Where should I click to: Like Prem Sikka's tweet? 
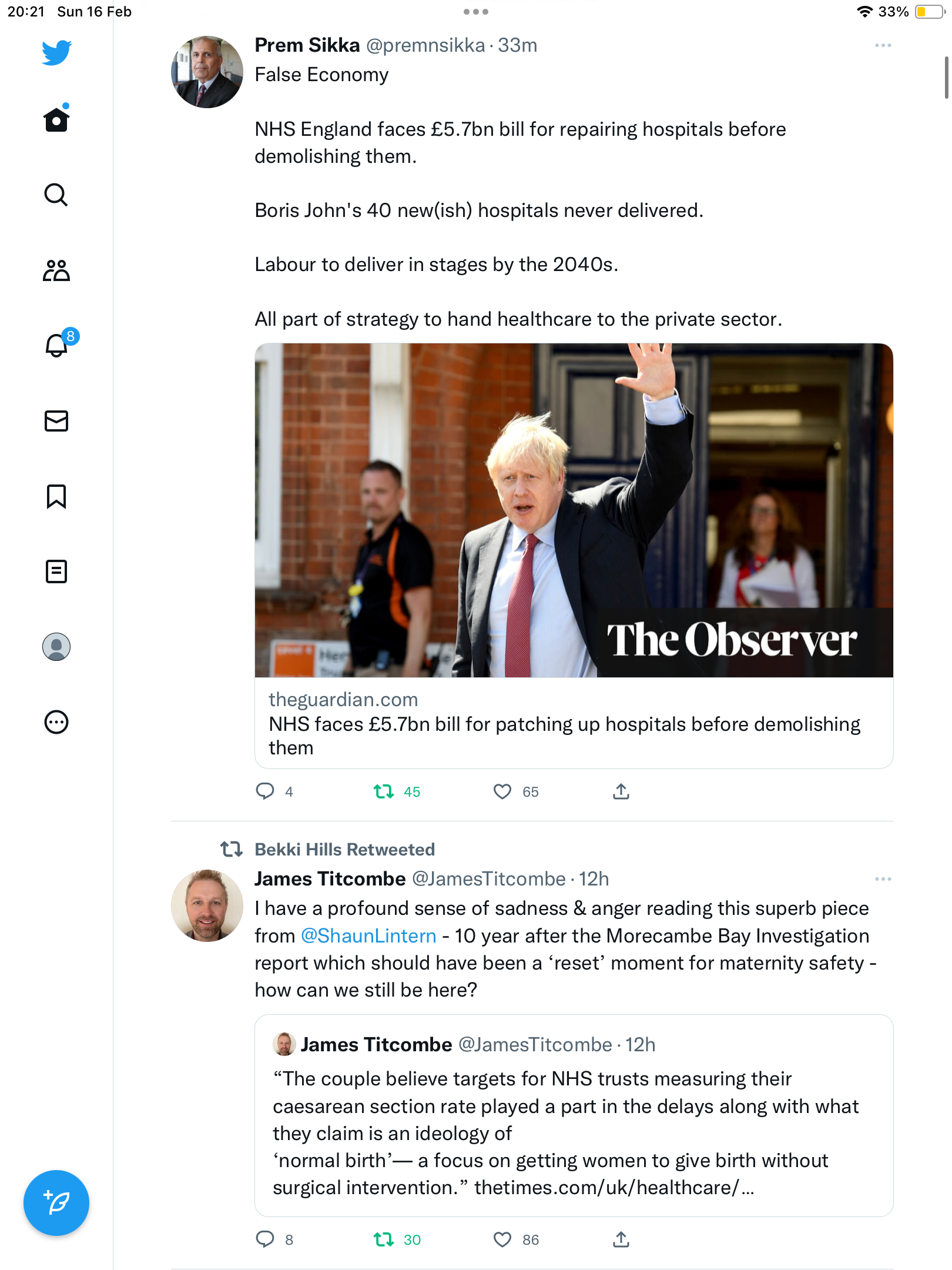pos(502,791)
